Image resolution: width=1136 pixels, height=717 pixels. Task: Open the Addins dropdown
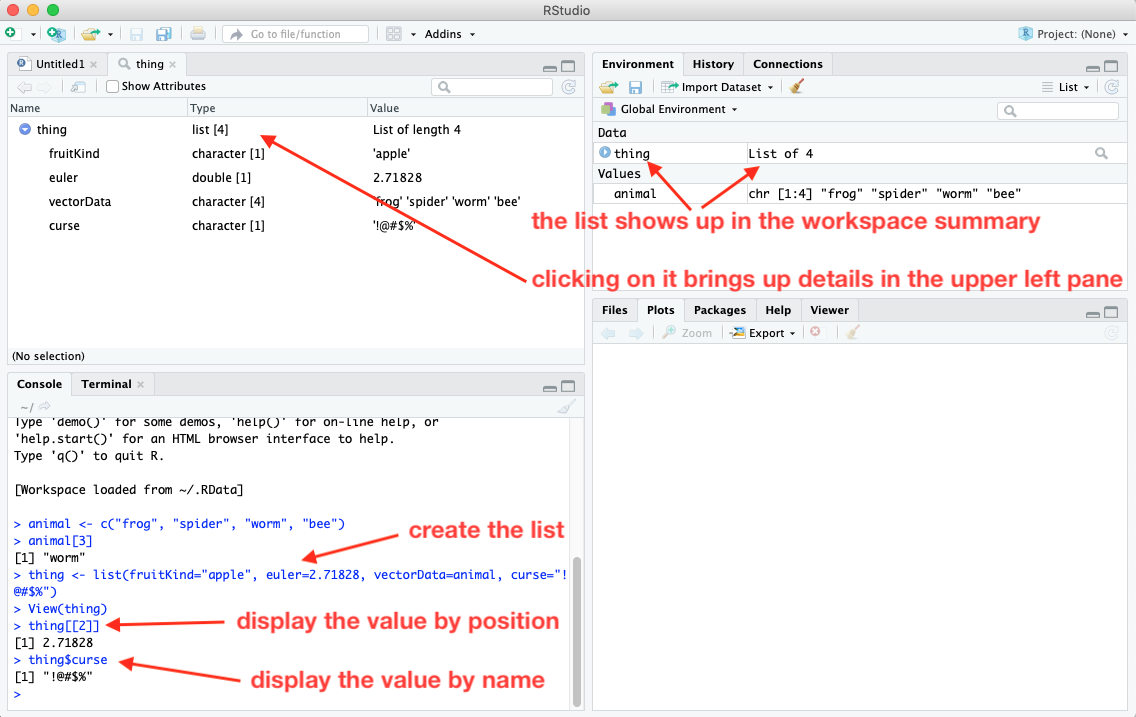point(444,33)
